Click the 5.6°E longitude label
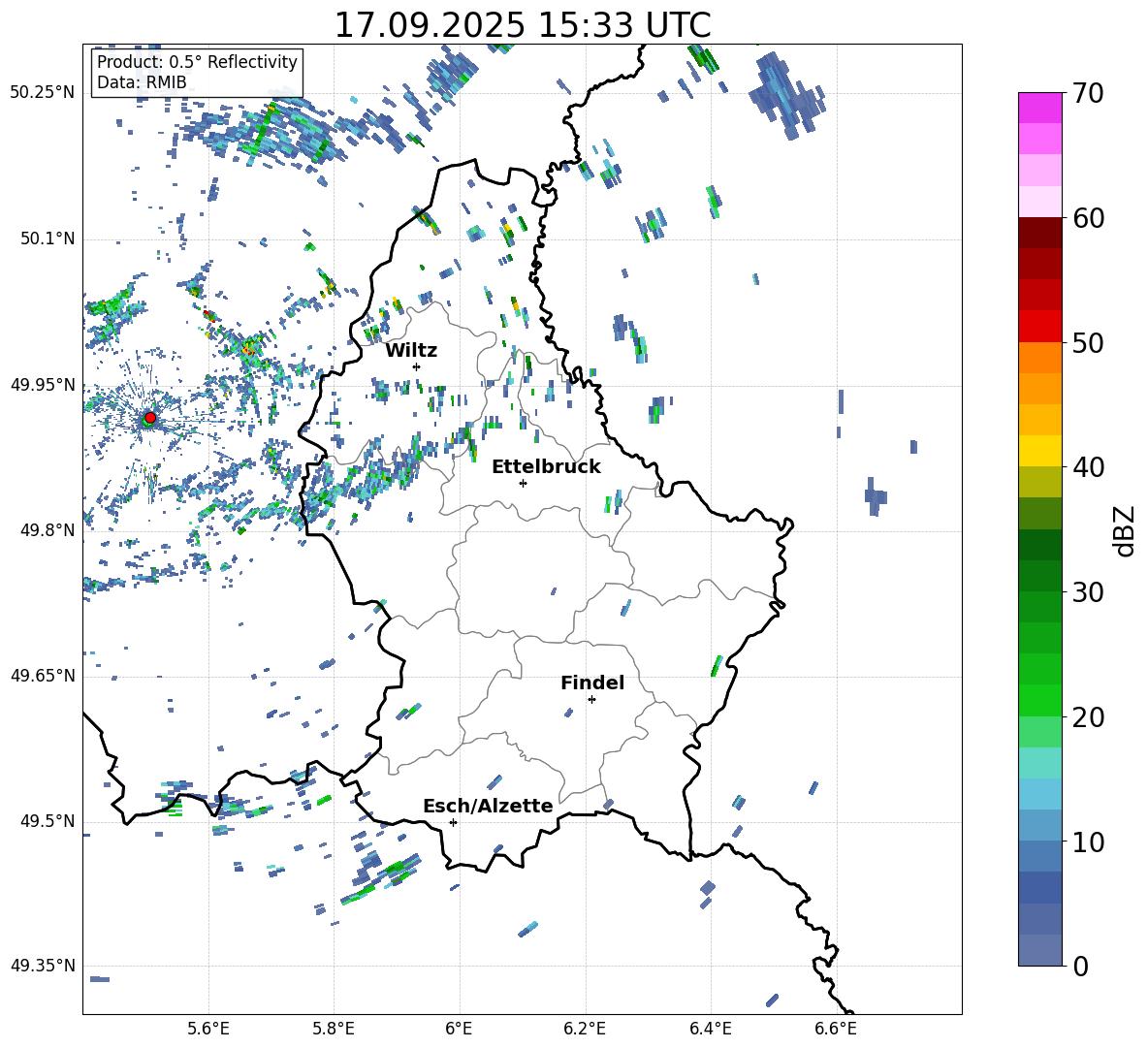The height and width of the screenshot is (1048, 1148). click(x=207, y=1029)
